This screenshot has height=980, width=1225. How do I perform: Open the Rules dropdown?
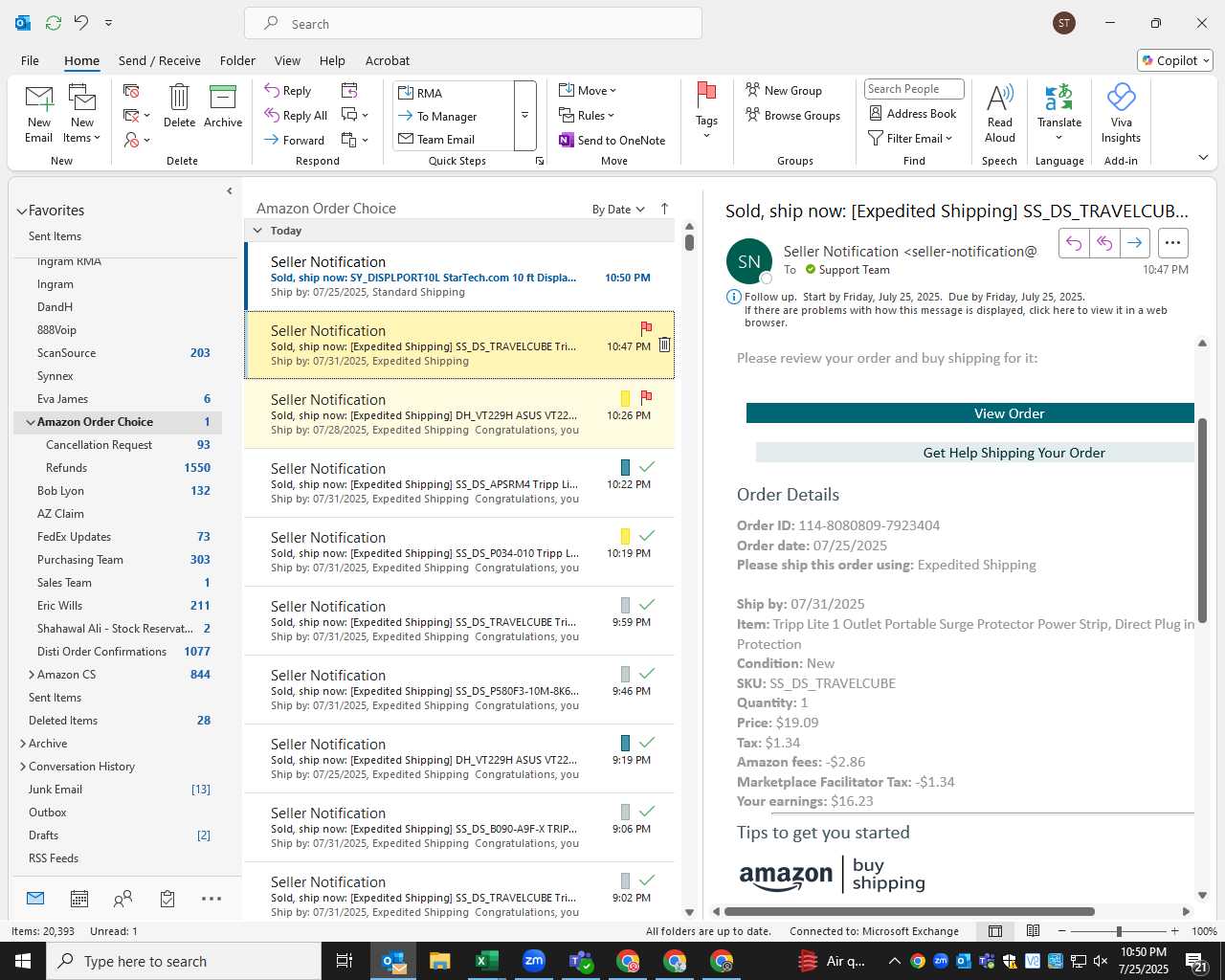coord(587,116)
